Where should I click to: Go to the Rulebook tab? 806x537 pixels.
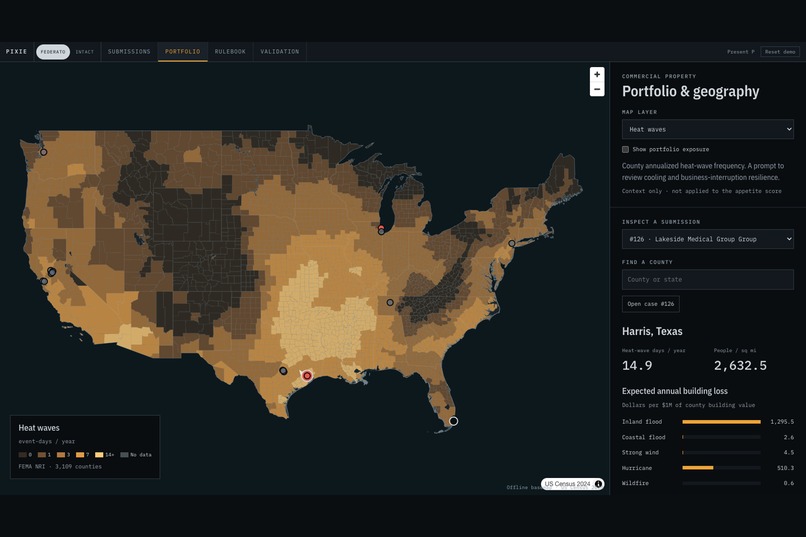(x=230, y=52)
